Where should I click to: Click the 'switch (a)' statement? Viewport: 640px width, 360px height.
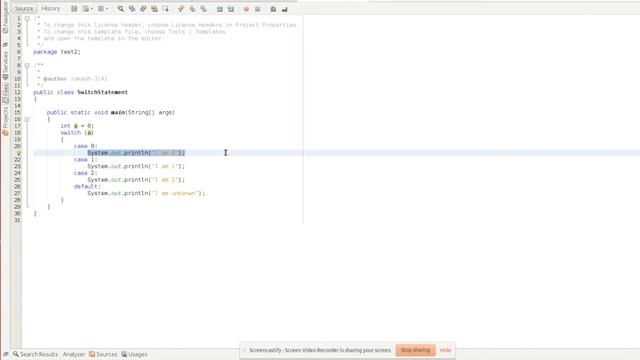[x=77, y=133]
